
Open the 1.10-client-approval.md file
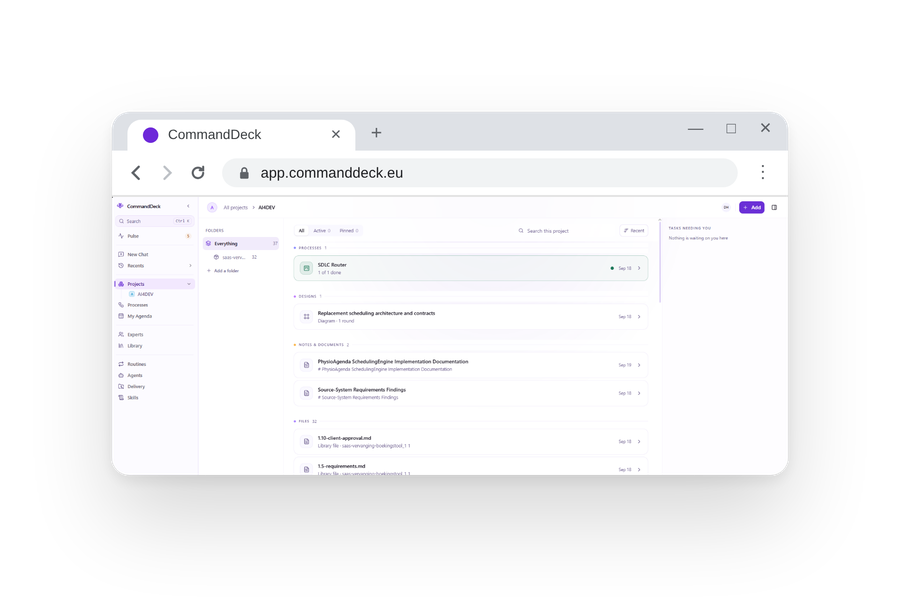471,441
